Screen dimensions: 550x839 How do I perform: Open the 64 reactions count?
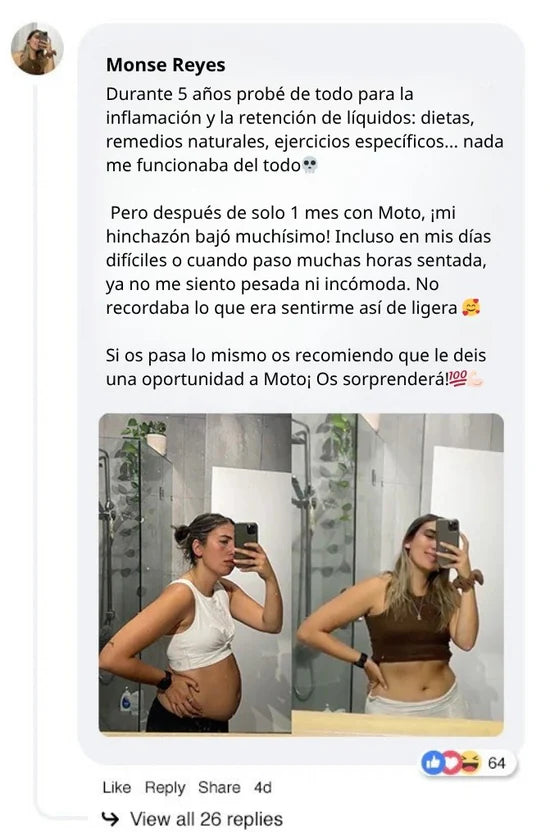point(496,763)
